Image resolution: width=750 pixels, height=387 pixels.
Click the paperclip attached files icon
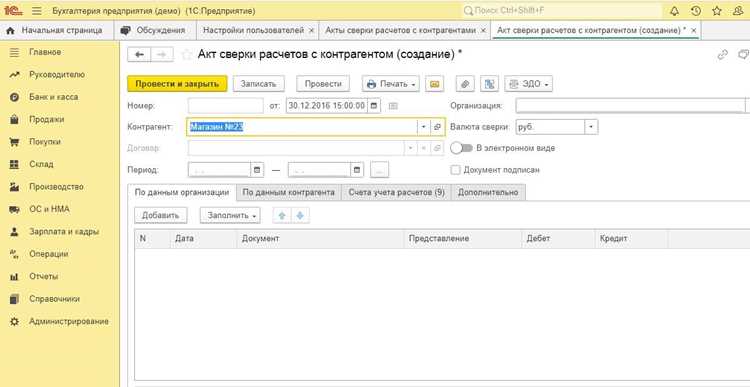(465, 84)
